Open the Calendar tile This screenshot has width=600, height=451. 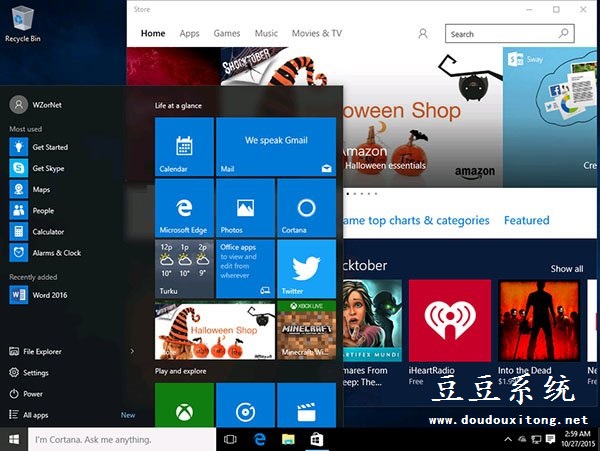click(x=184, y=147)
